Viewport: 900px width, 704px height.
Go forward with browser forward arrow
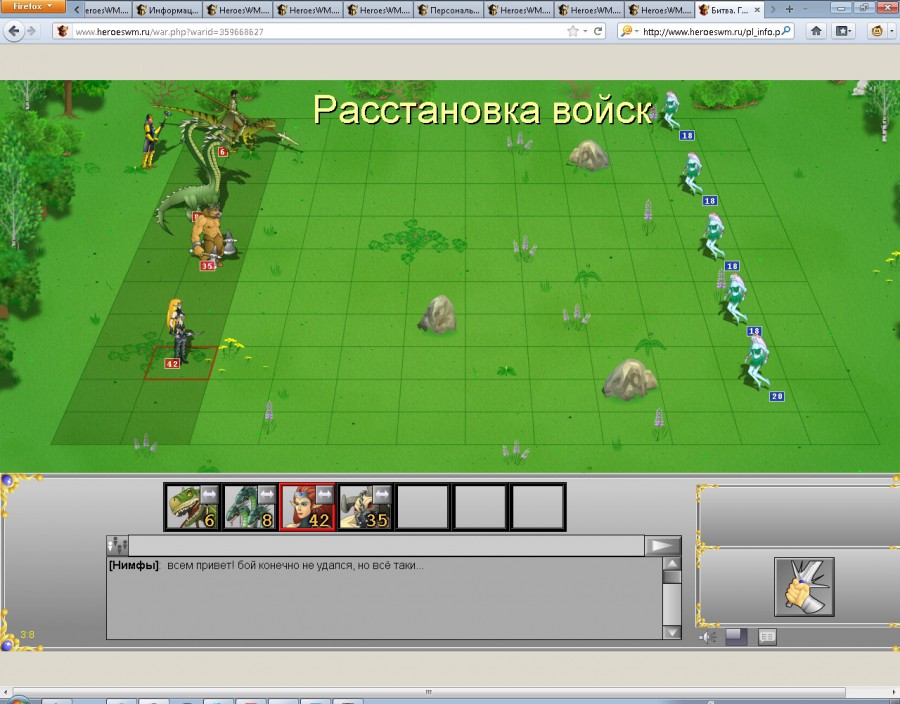(x=33, y=32)
